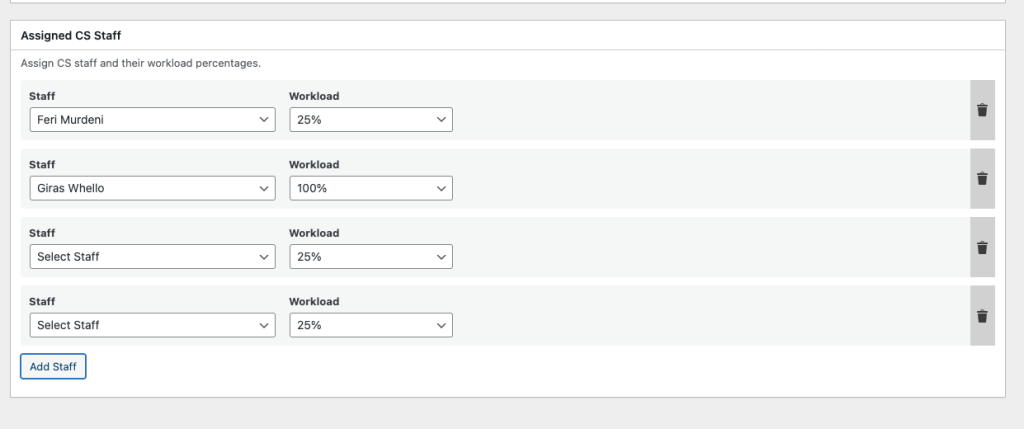Open the last row's workload dropdown
1024x429 pixels.
pyautogui.click(x=371, y=325)
